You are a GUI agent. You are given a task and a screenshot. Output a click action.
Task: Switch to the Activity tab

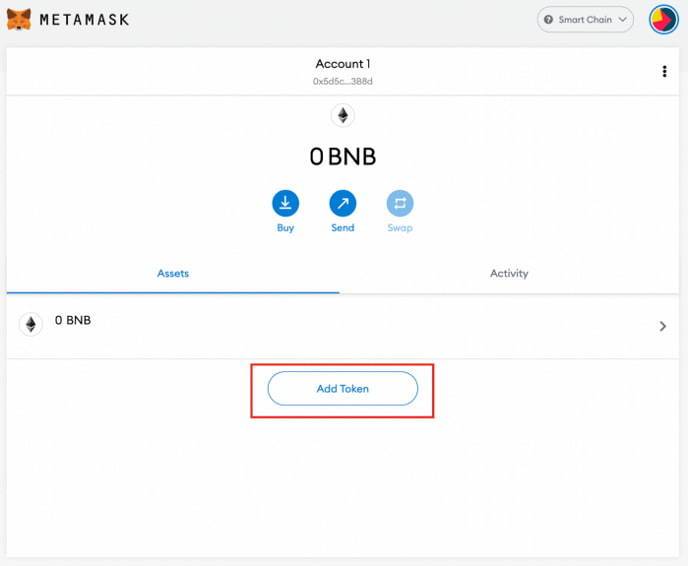[x=509, y=274]
